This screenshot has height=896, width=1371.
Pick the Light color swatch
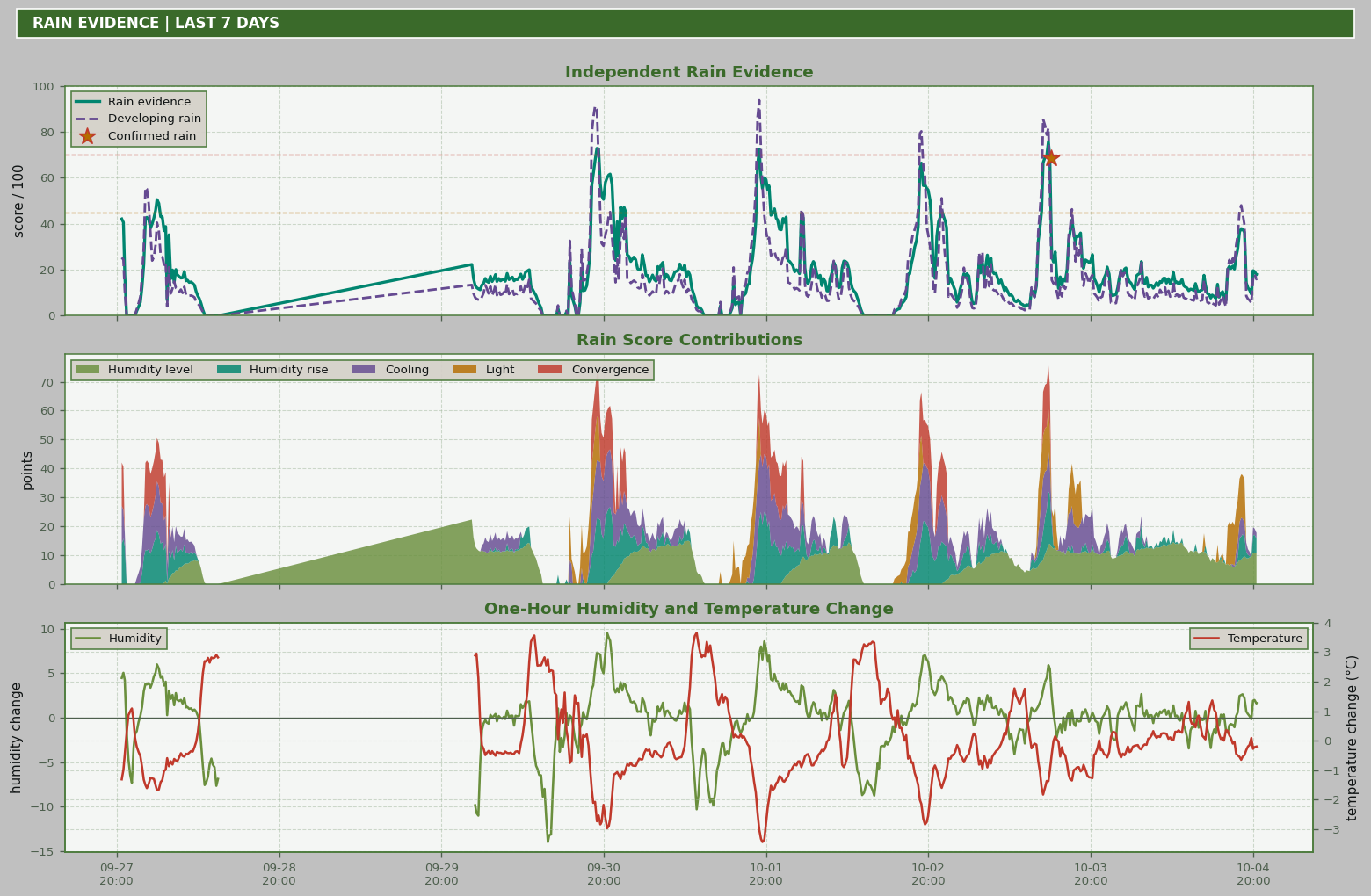[465, 370]
